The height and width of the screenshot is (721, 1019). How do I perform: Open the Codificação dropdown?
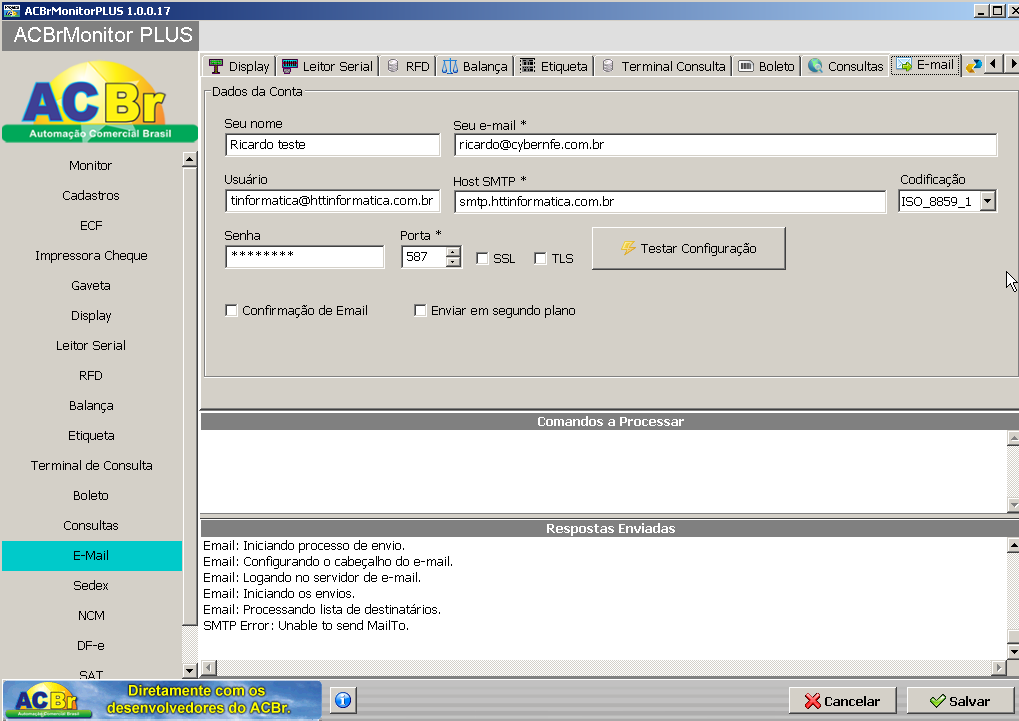(x=988, y=201)
